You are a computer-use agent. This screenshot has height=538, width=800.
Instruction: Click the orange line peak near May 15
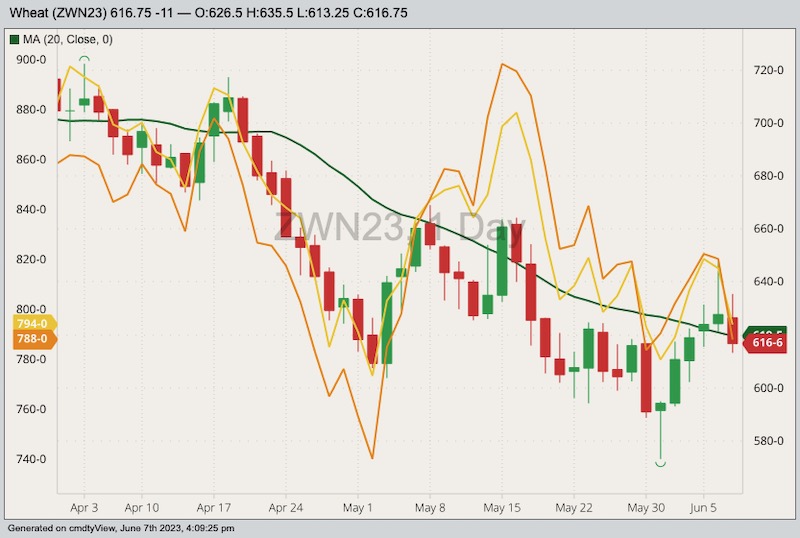click(x=502, y=65)
